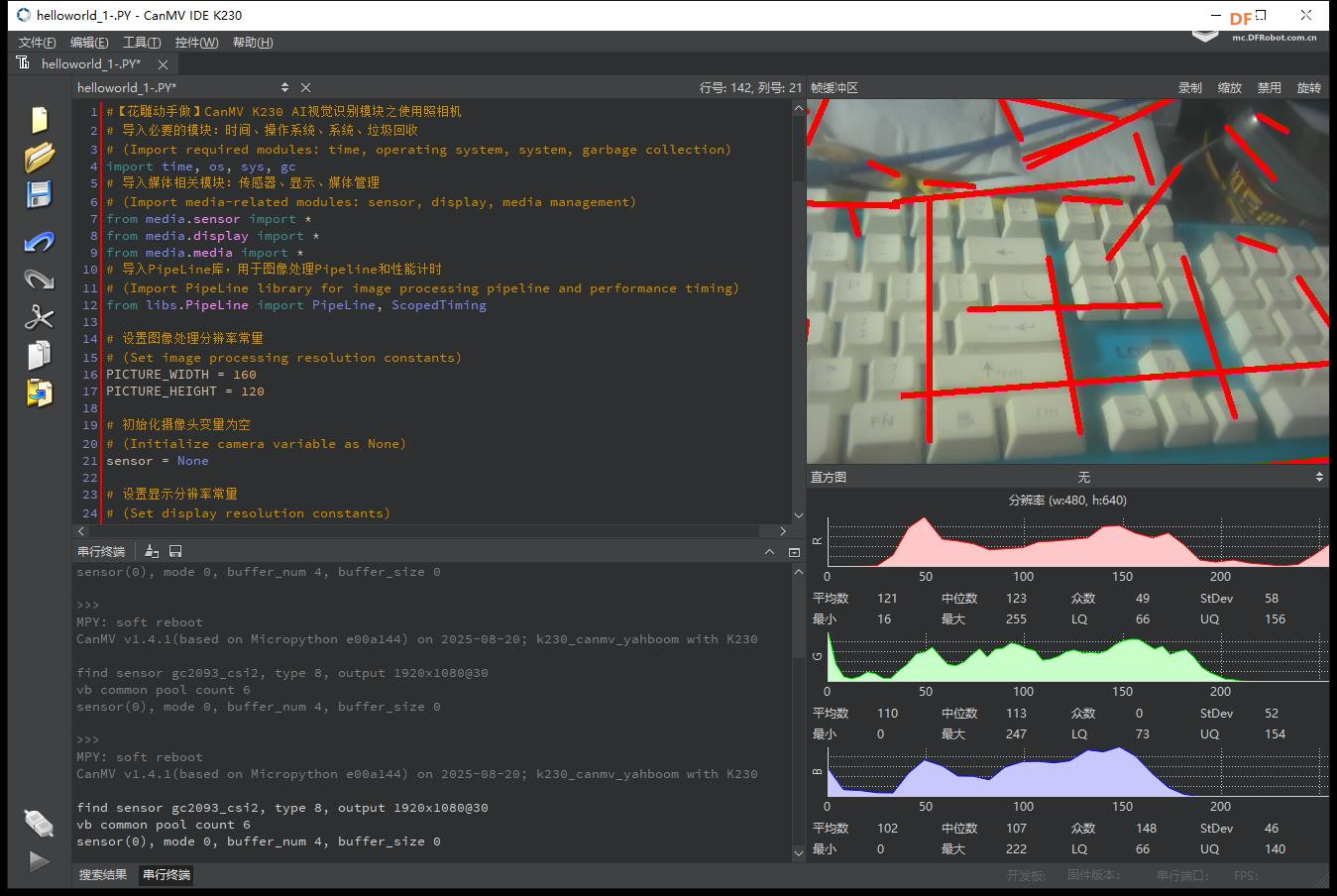Collapse the serial terminal panel with chevron

769,552
